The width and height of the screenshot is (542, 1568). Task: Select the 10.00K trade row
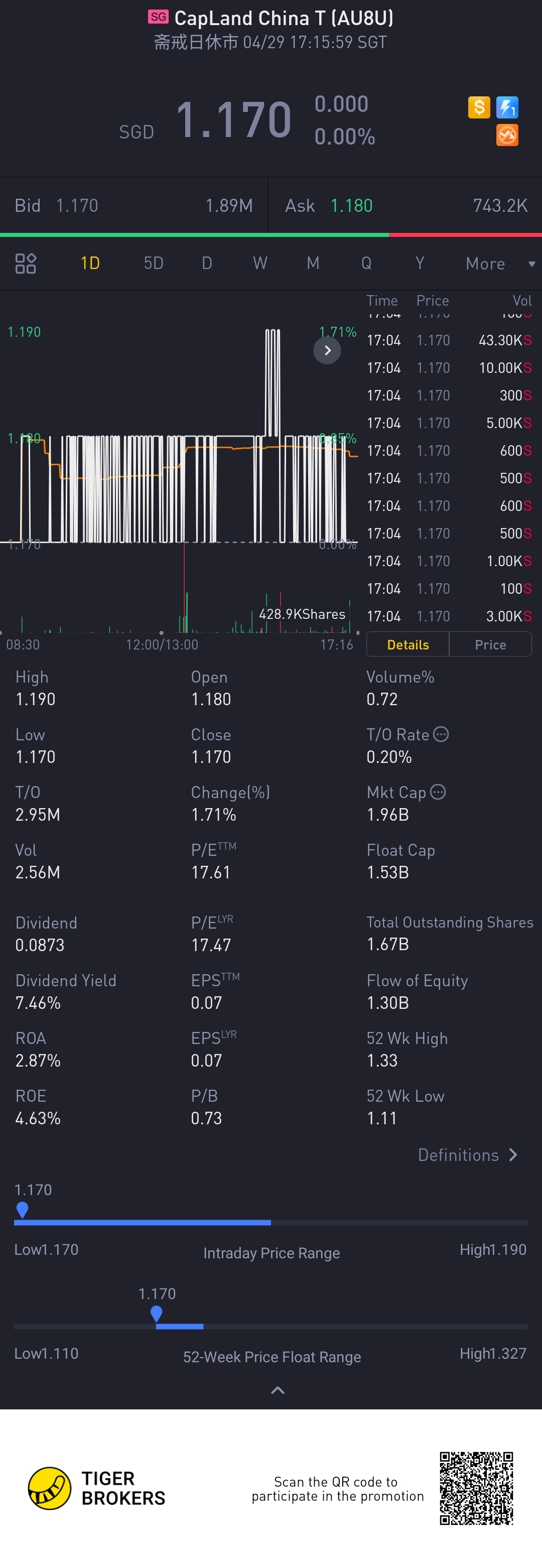[449, 367]
